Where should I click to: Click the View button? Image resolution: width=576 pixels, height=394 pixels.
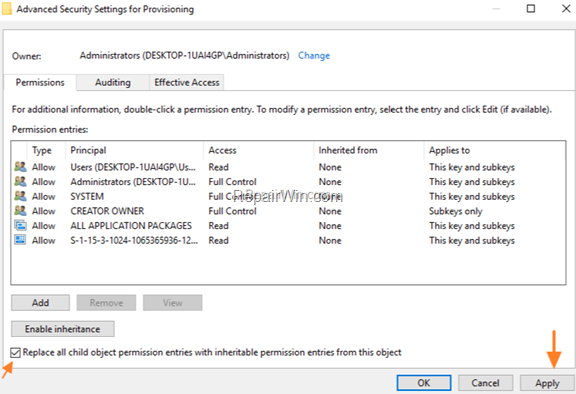173,303
